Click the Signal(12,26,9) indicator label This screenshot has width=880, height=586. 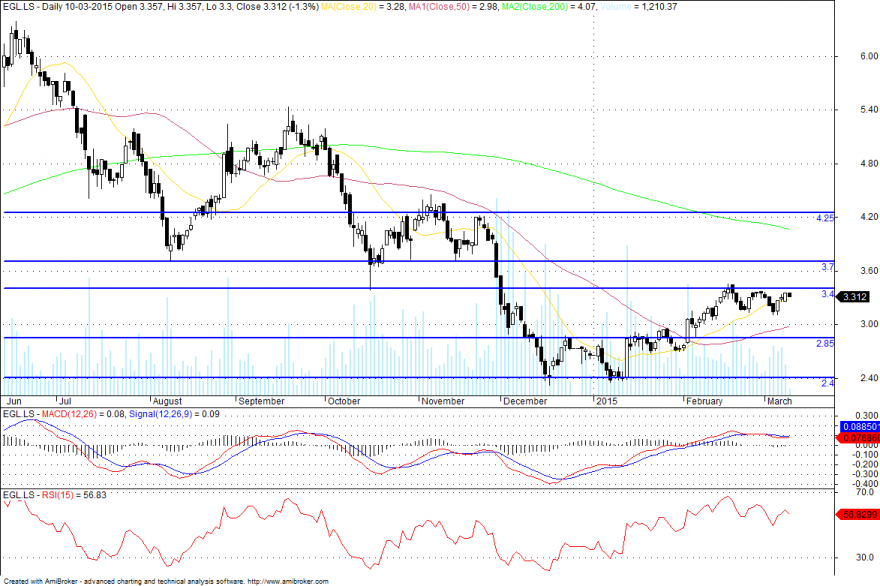(x=160, y=414)
